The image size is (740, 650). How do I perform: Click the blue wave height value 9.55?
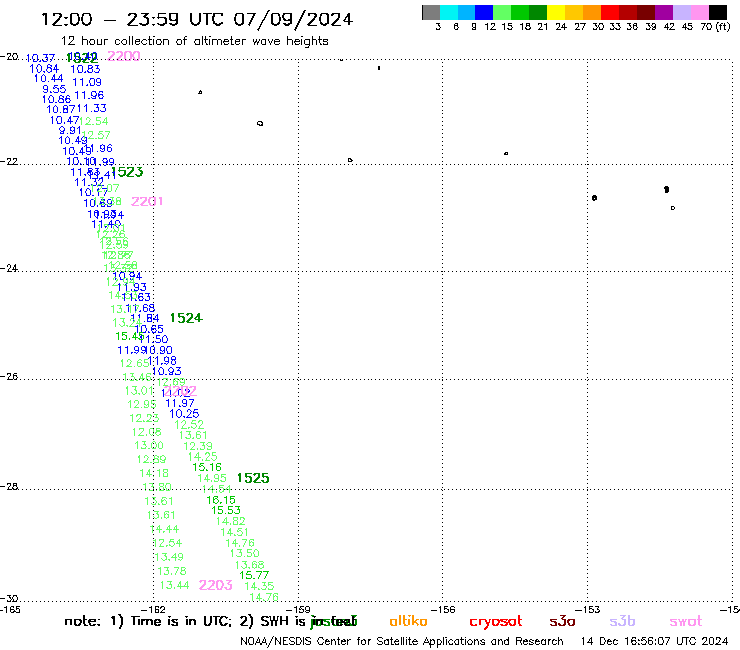pyautogui.click(x=54, y=89)
